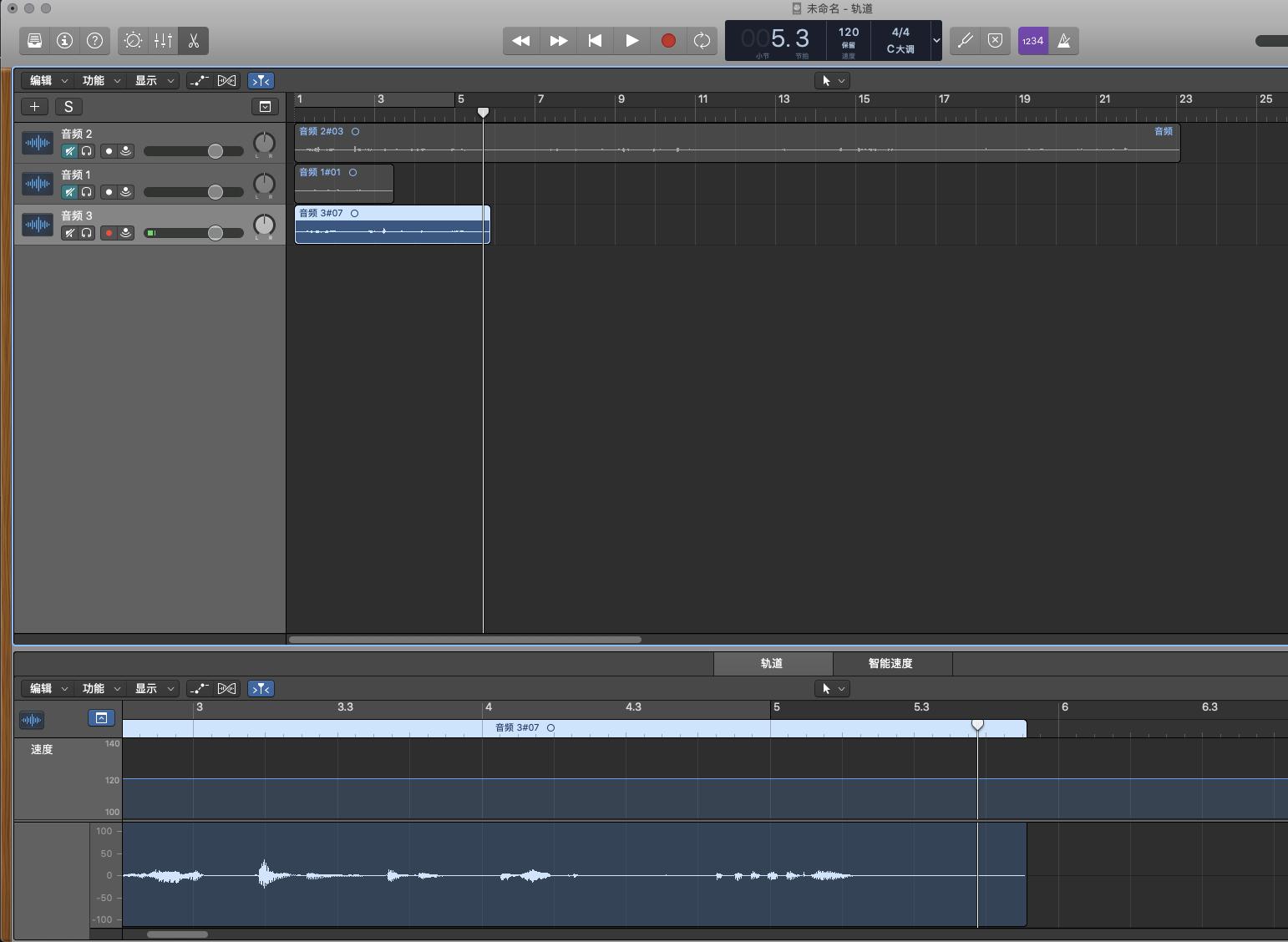The width and height of the screenshot is (1288, 942).
Task: Switch to the 智能速度 tab
Action: [890, 663]
